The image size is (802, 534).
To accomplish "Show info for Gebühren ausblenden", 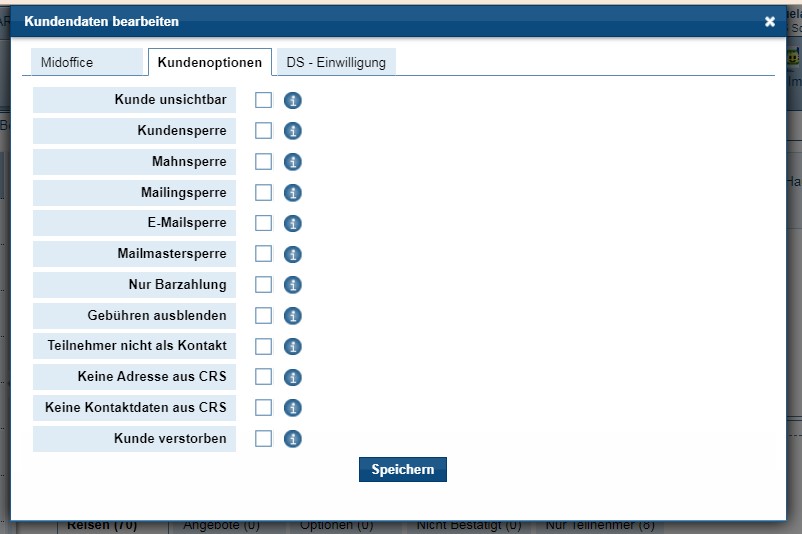I will pyautogui.click(x=293, y=316).
